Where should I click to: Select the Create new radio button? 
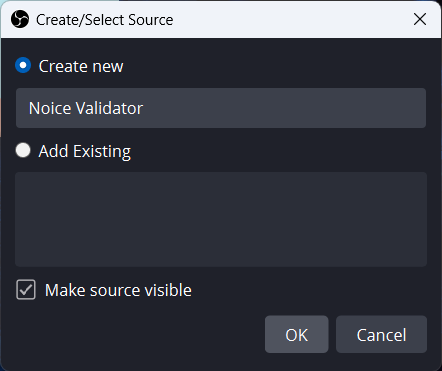[23, 65]
